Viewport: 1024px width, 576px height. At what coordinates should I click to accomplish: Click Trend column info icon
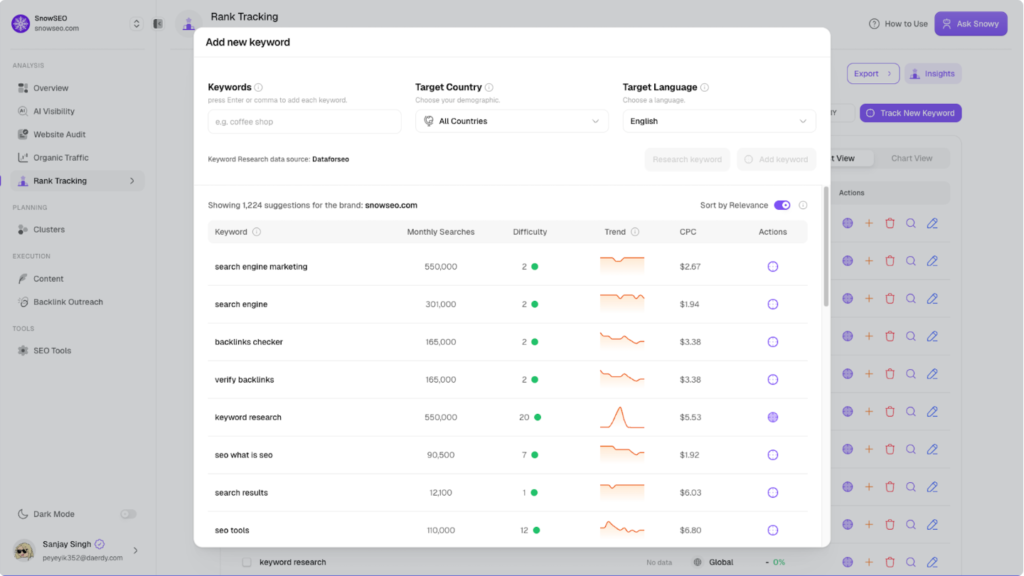635,232
